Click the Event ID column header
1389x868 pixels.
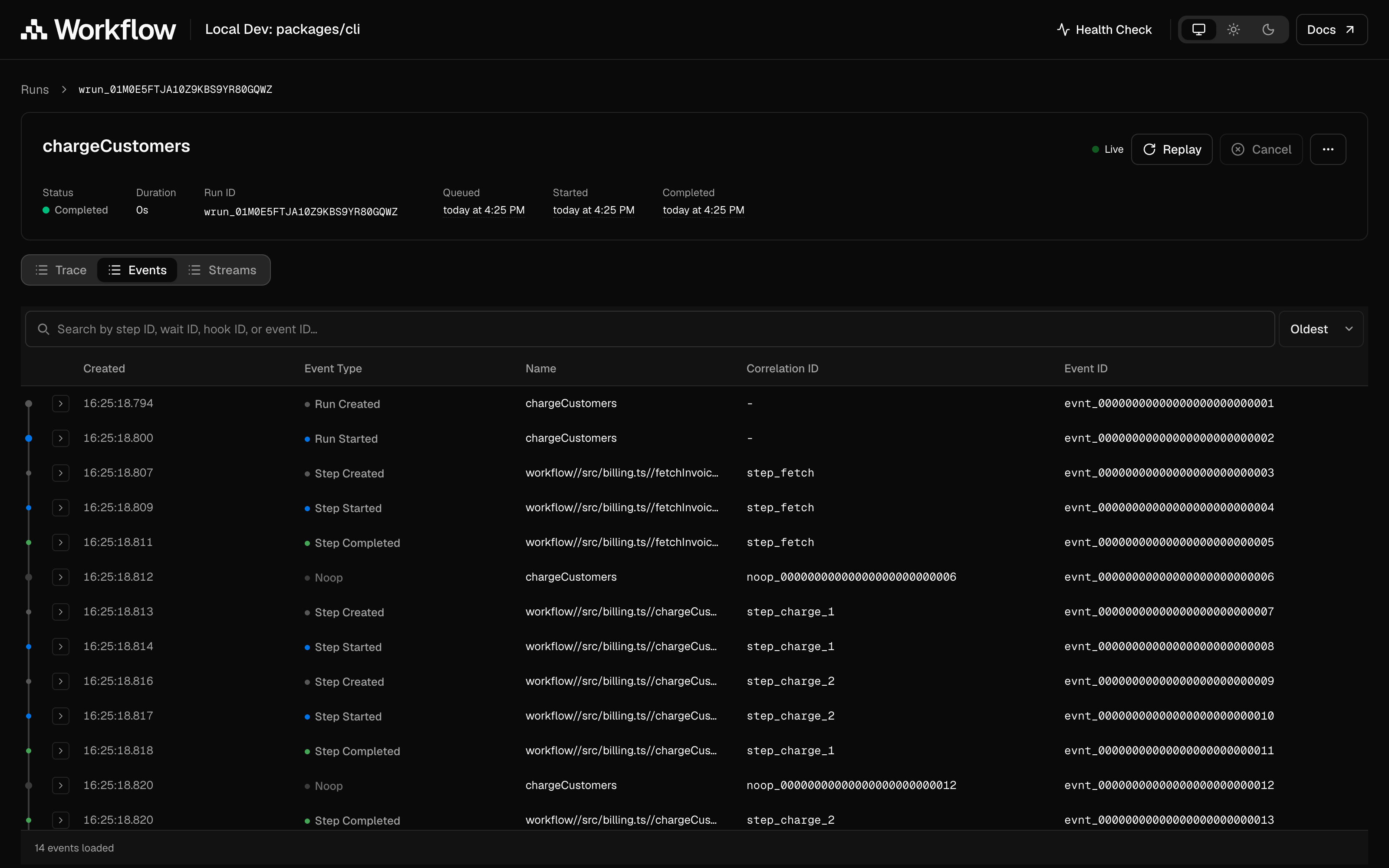coord(1086,368)
